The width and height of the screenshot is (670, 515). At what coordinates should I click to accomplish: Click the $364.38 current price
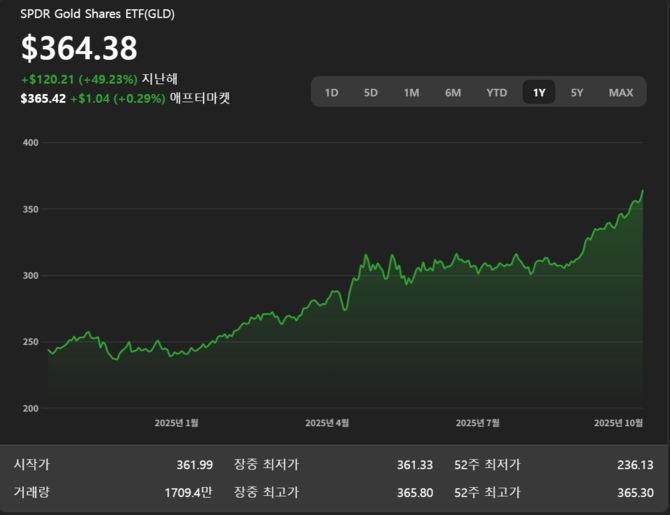(79, 48)
